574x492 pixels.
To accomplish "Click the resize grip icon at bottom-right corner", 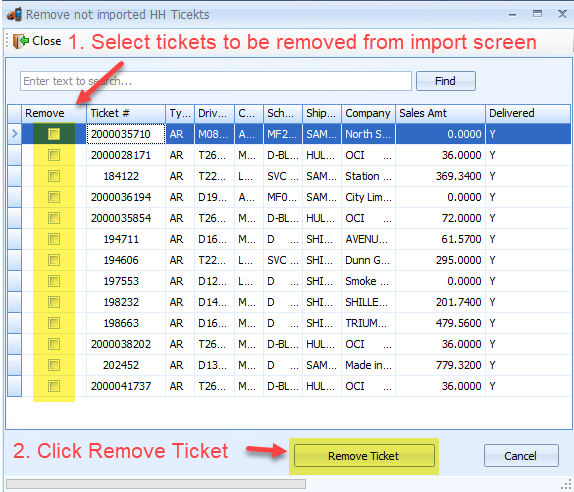I will tap(566, 484).
